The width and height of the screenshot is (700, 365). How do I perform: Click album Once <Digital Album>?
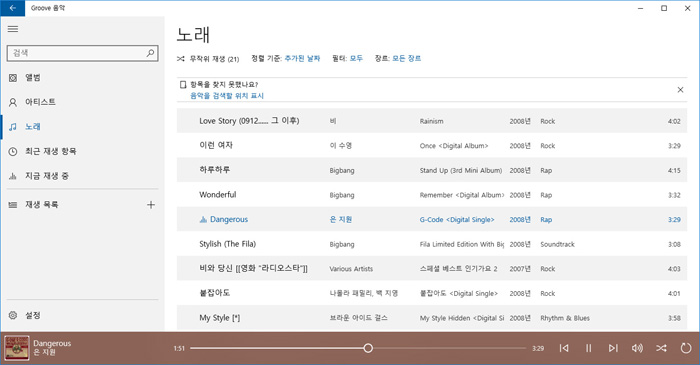click(x=454, y=146)
